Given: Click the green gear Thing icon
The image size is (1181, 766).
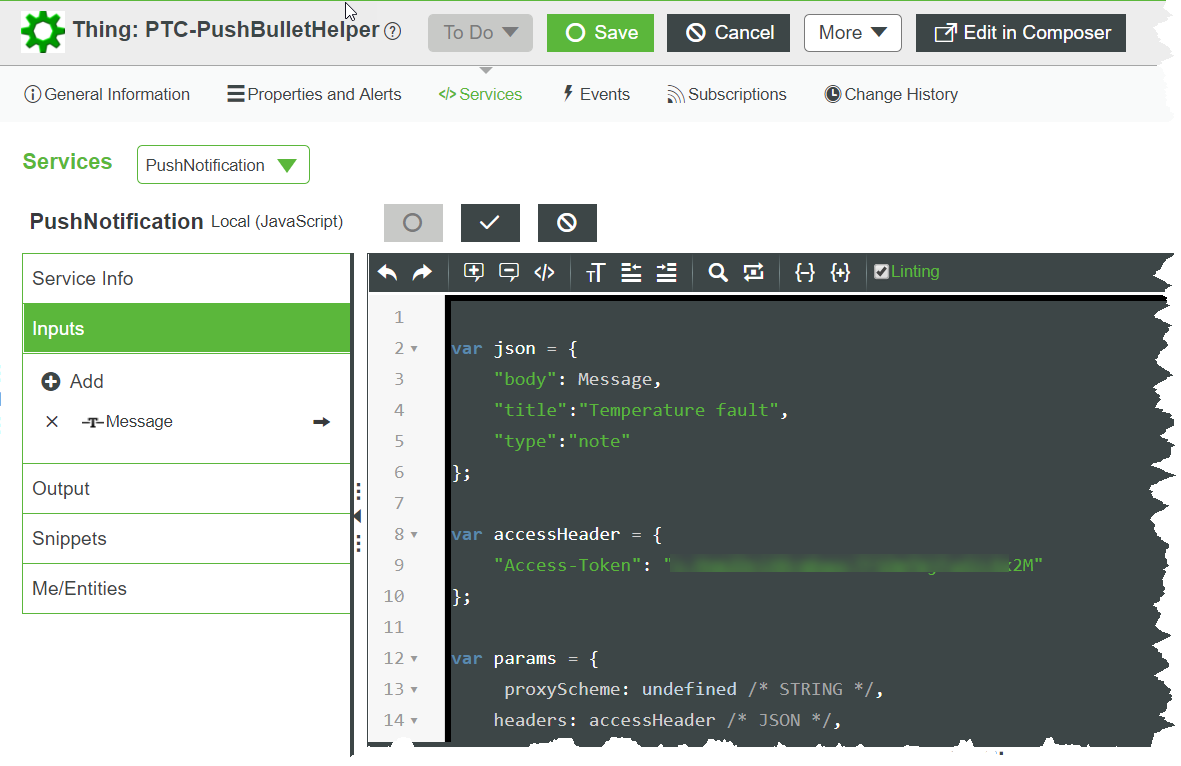Looking at the screenshot, I should (x=43, y=32).
